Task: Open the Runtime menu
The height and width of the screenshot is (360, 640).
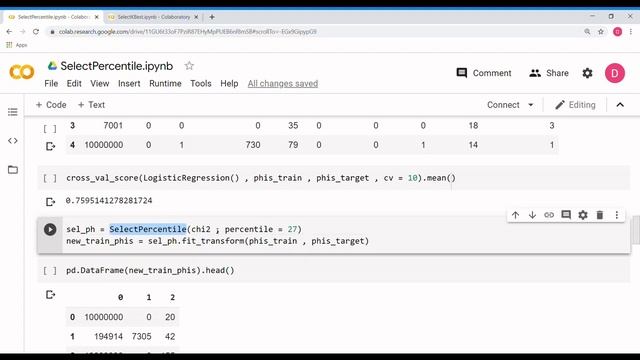Action: point(165,83)
